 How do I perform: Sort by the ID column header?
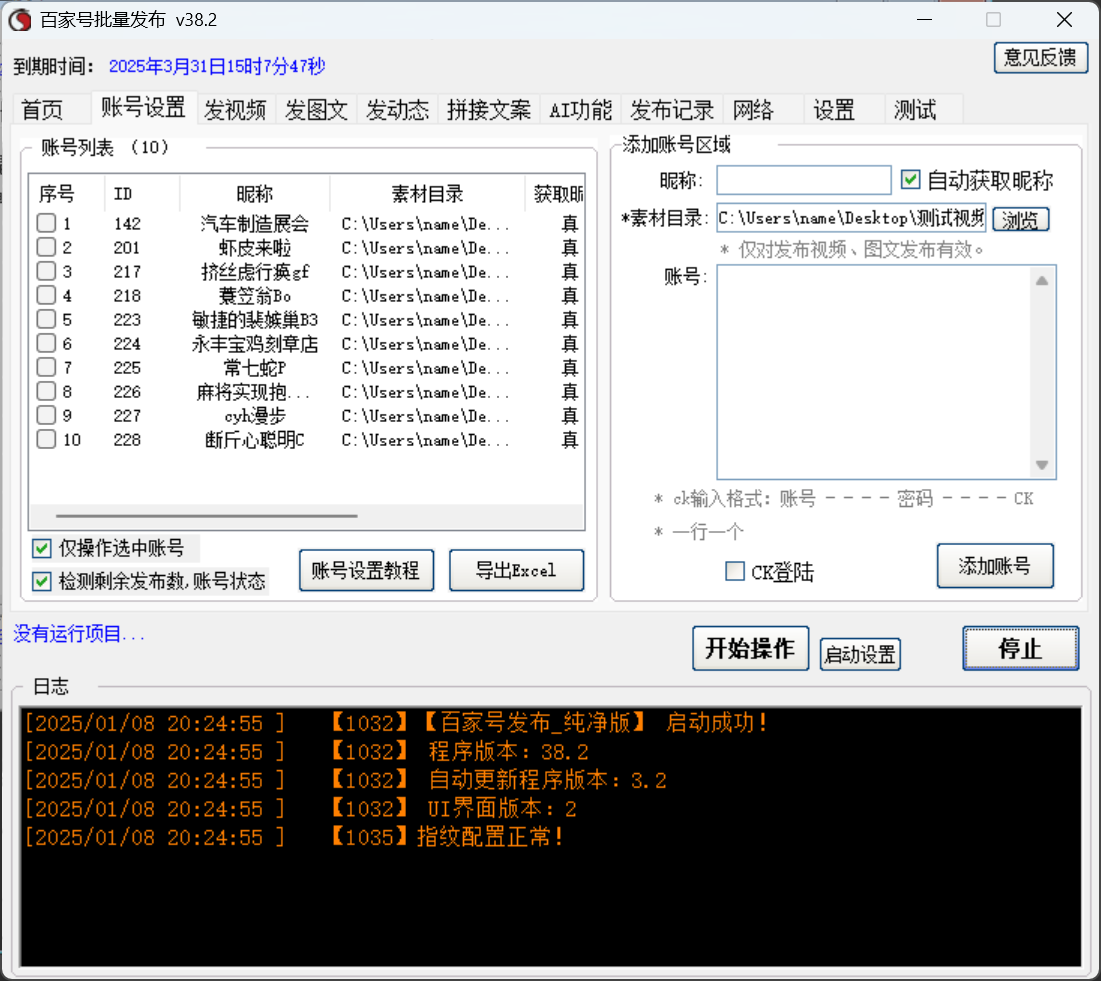coord(143,193)
